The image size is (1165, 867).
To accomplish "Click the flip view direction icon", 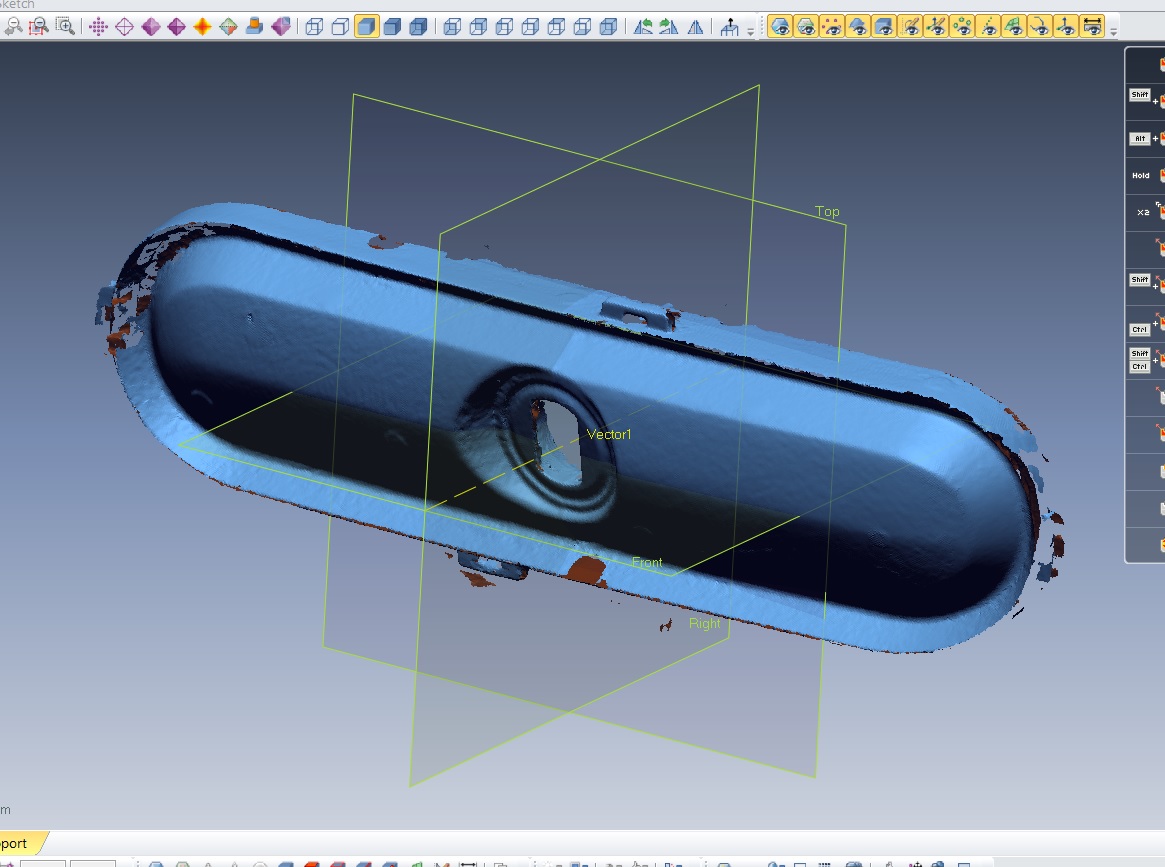I will 695,27.
